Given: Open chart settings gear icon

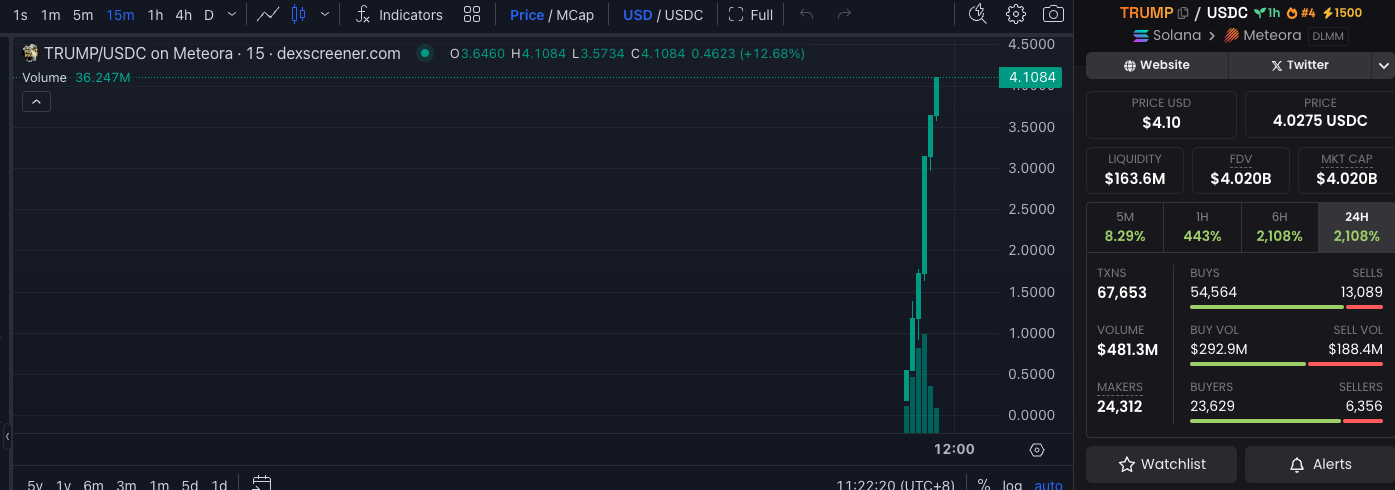Looking at the screenshot, I should coord(1016,14).
